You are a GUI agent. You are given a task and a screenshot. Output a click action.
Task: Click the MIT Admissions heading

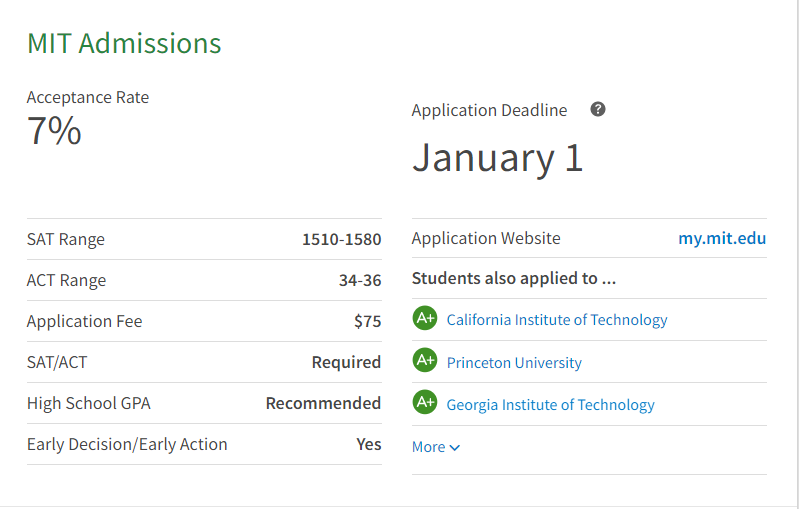(124, 44)
